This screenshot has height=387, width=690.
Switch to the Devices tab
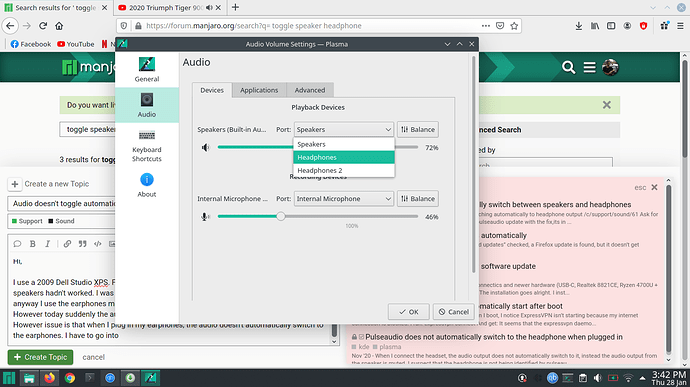(212, 90)
